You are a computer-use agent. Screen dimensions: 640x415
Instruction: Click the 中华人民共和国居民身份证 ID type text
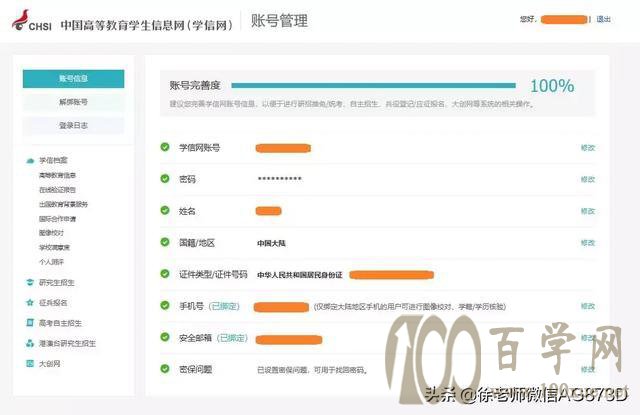click(x=300, y=275)
